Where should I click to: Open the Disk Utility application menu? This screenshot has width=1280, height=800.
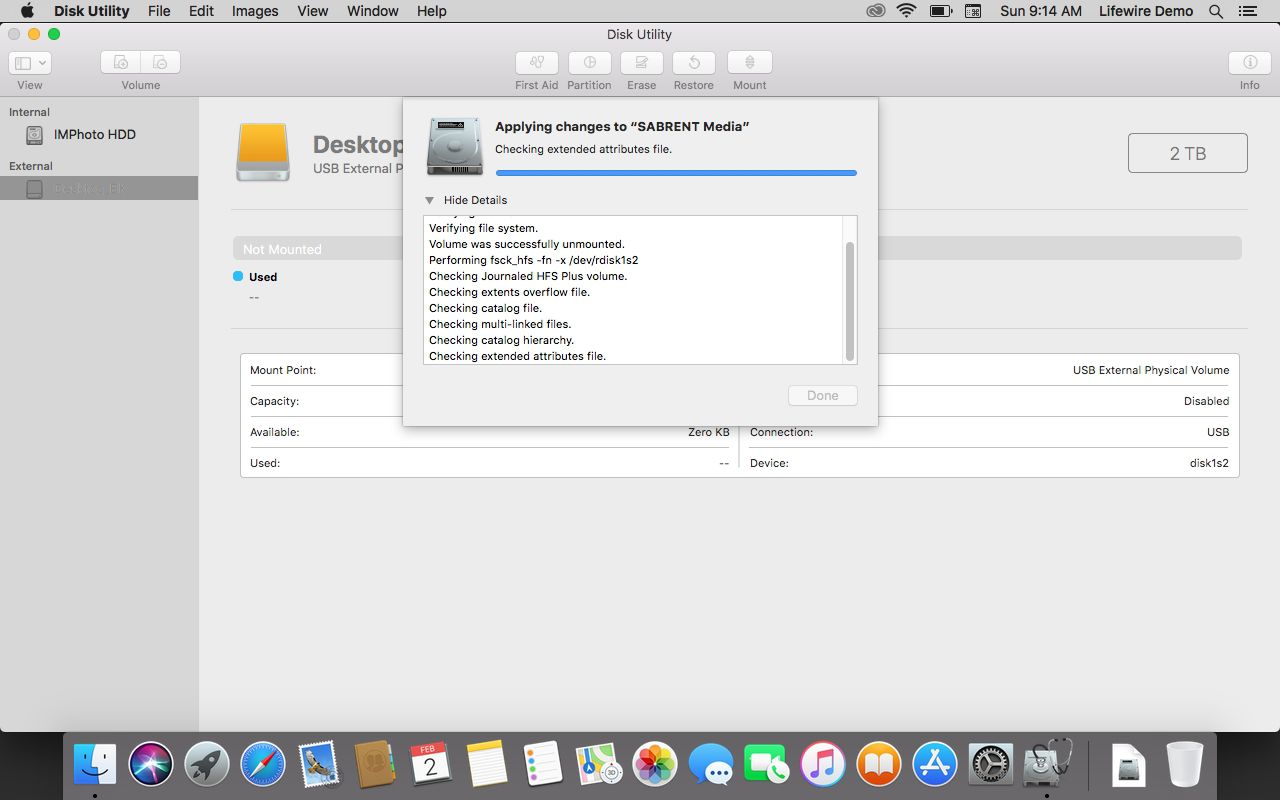(91, 11)
